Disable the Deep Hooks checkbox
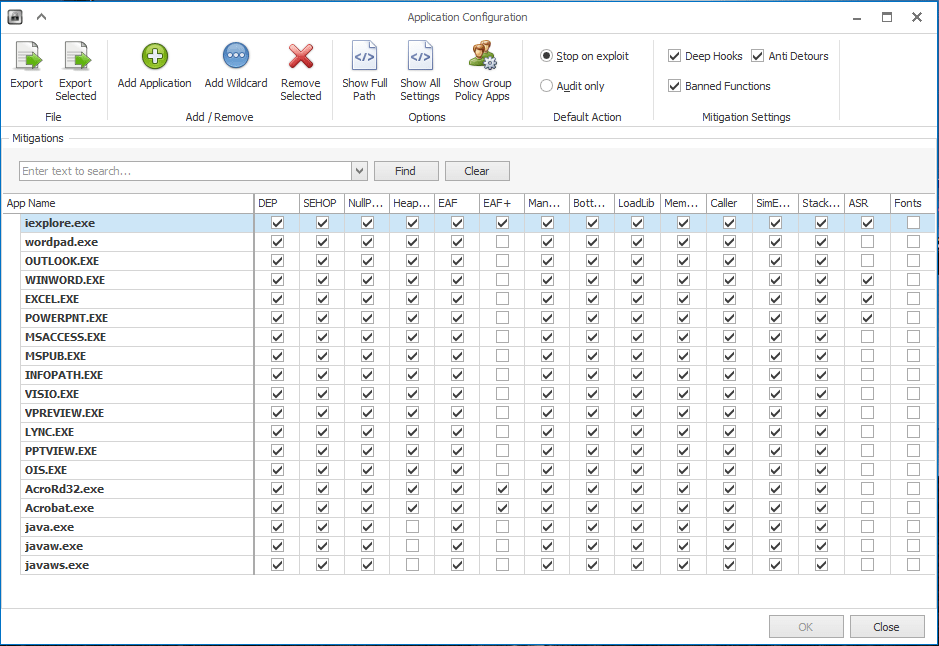This screenshot has height=646, width=939. tap(675, 56)
